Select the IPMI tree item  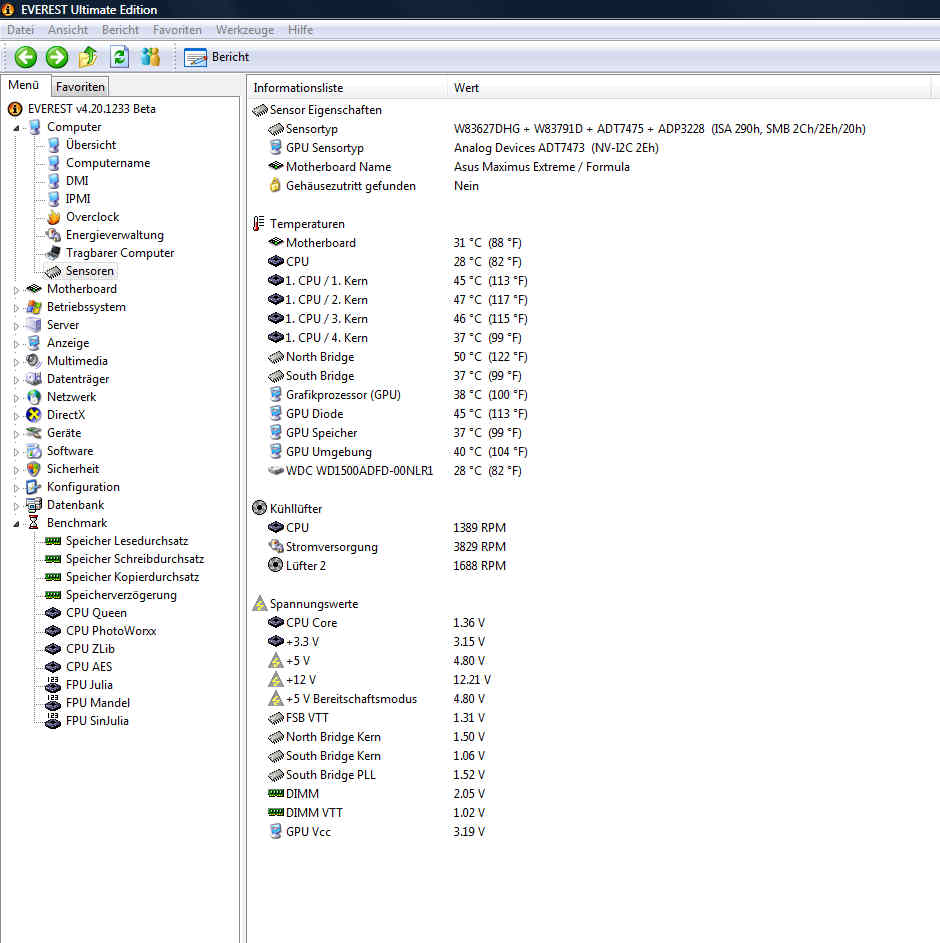coord(78,199)
